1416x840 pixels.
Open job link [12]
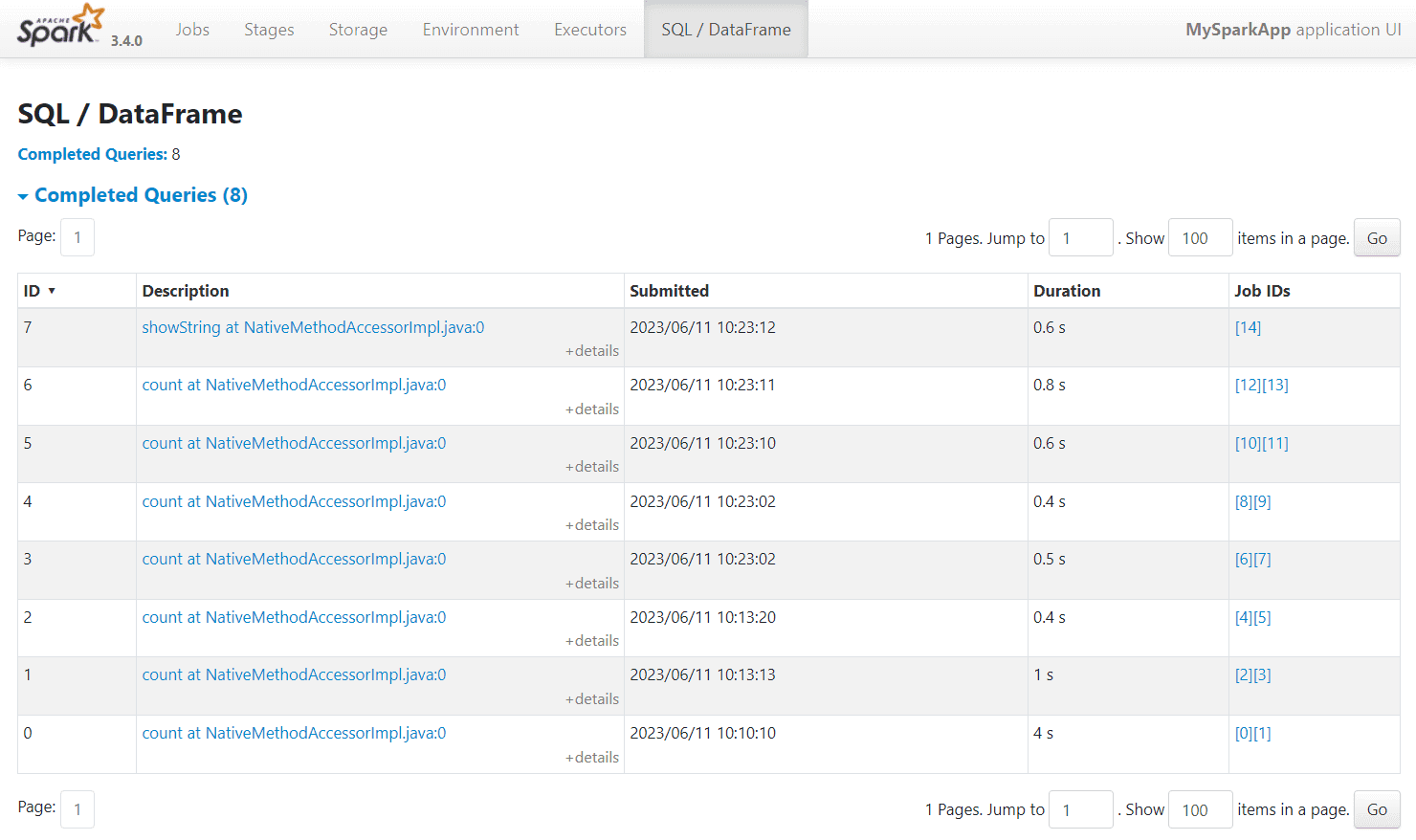(1248, 385)
